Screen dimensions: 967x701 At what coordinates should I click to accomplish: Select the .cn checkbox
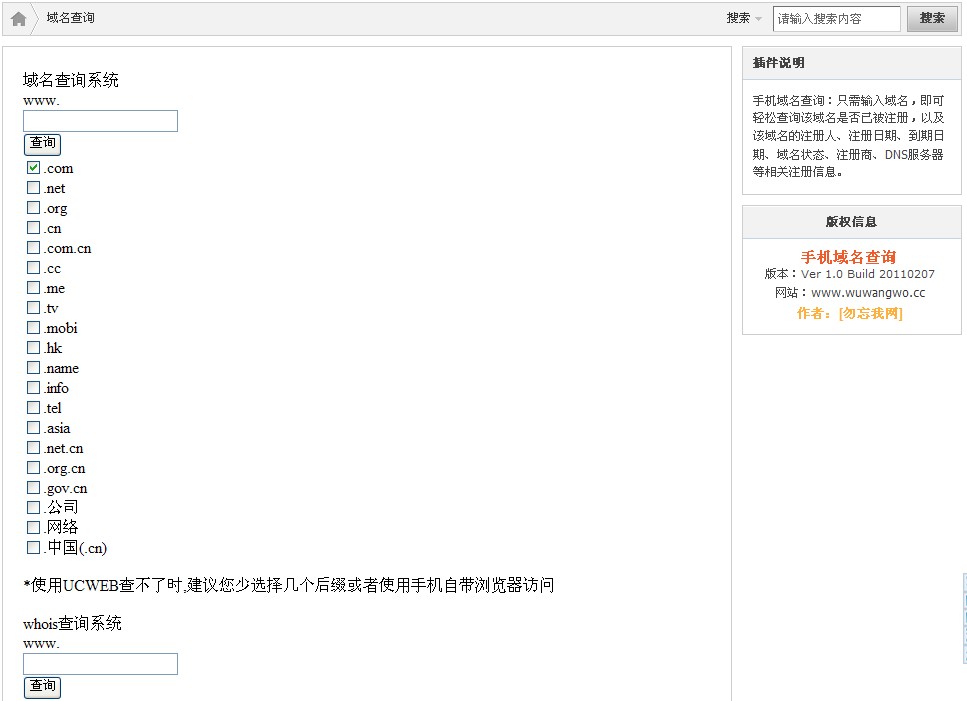[x=32, y=228]
